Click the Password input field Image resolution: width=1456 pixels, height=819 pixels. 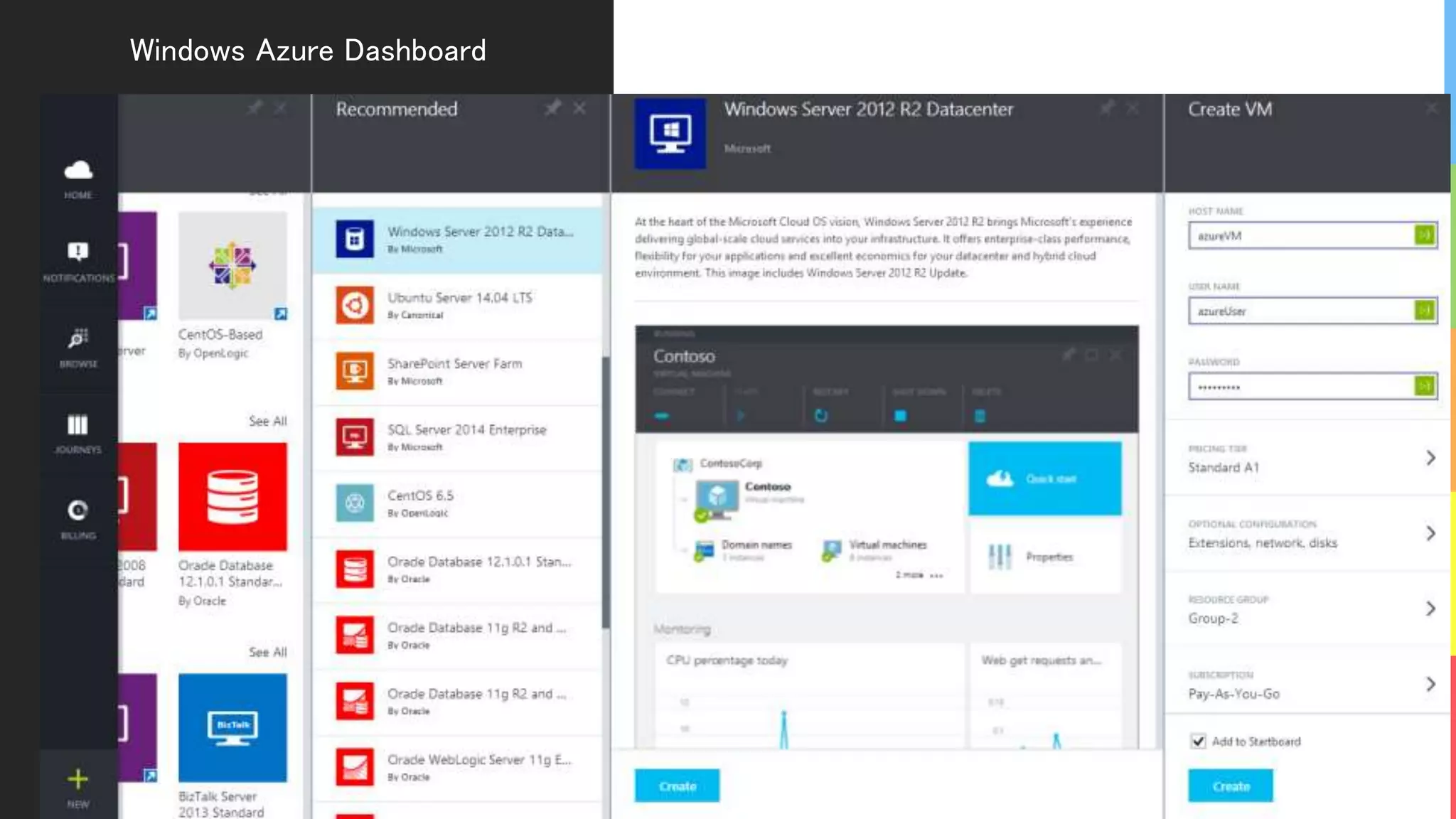(1313, 387)
